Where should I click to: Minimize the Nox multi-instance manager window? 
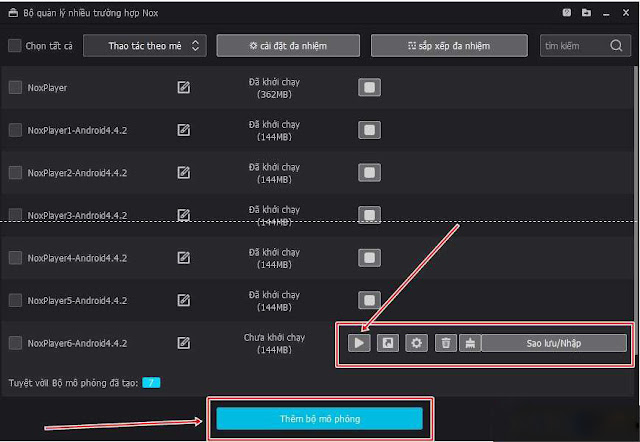click(606, 13)
